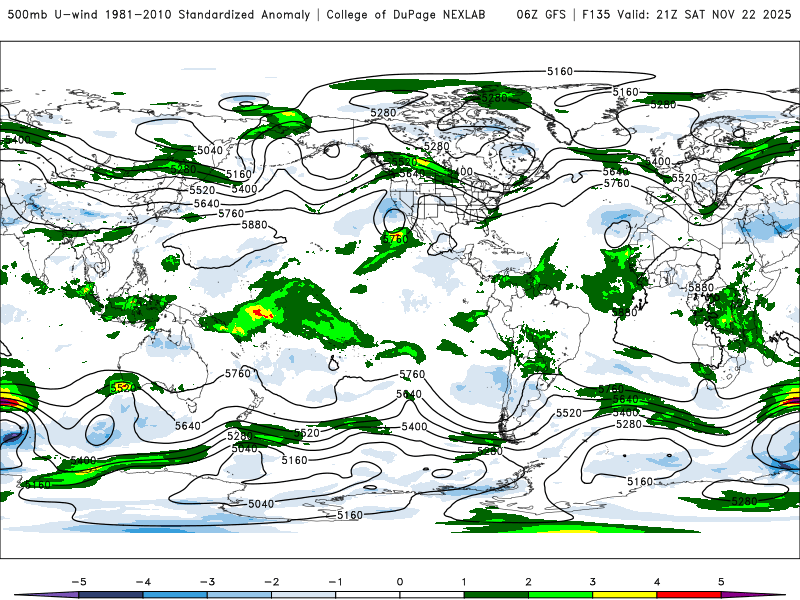800x600 pixels.
Task: Click the positive '2' colorbar label
Action: (x=529, y=582)
